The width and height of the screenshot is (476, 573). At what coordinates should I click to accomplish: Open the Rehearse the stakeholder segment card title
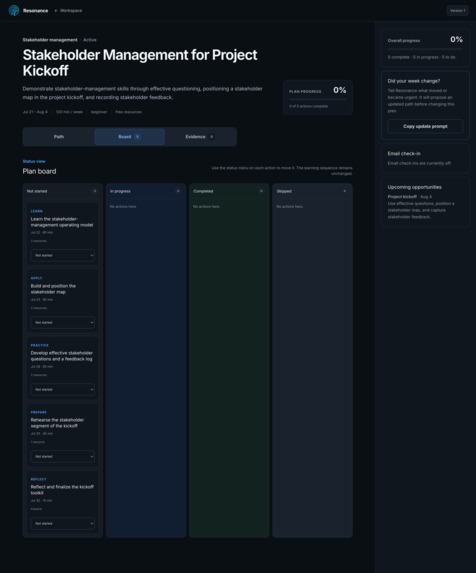pyautogui.click(x=57, y=423)
